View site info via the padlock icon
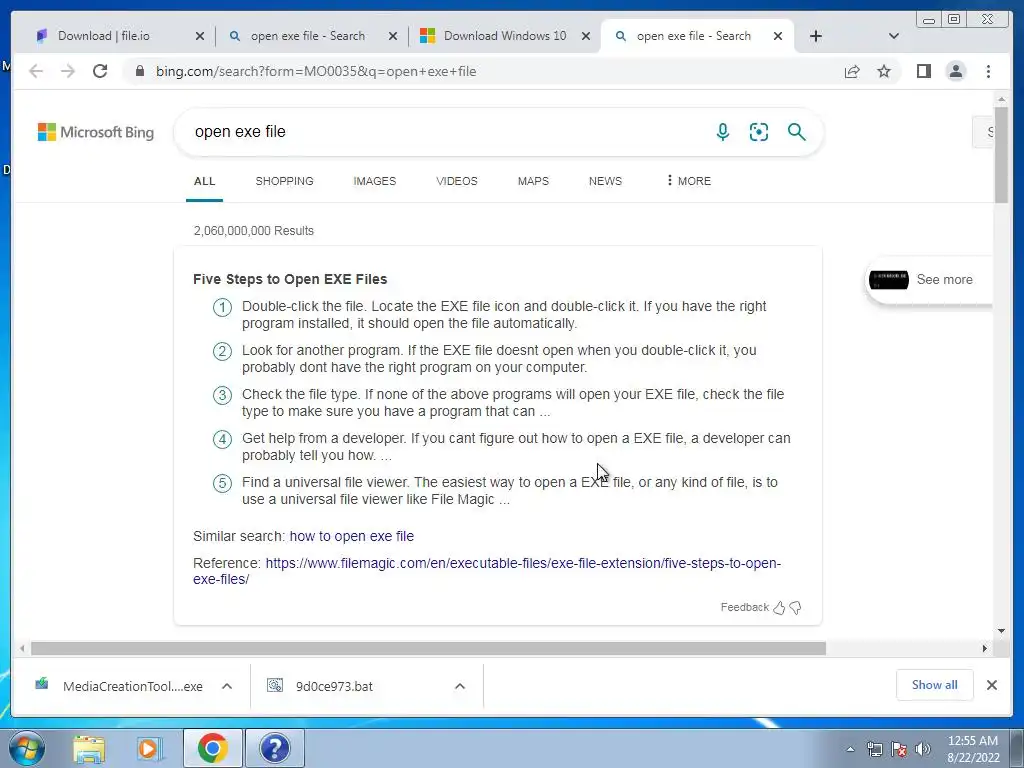Viewport: 1024px width, 768px height. point(139,71)
